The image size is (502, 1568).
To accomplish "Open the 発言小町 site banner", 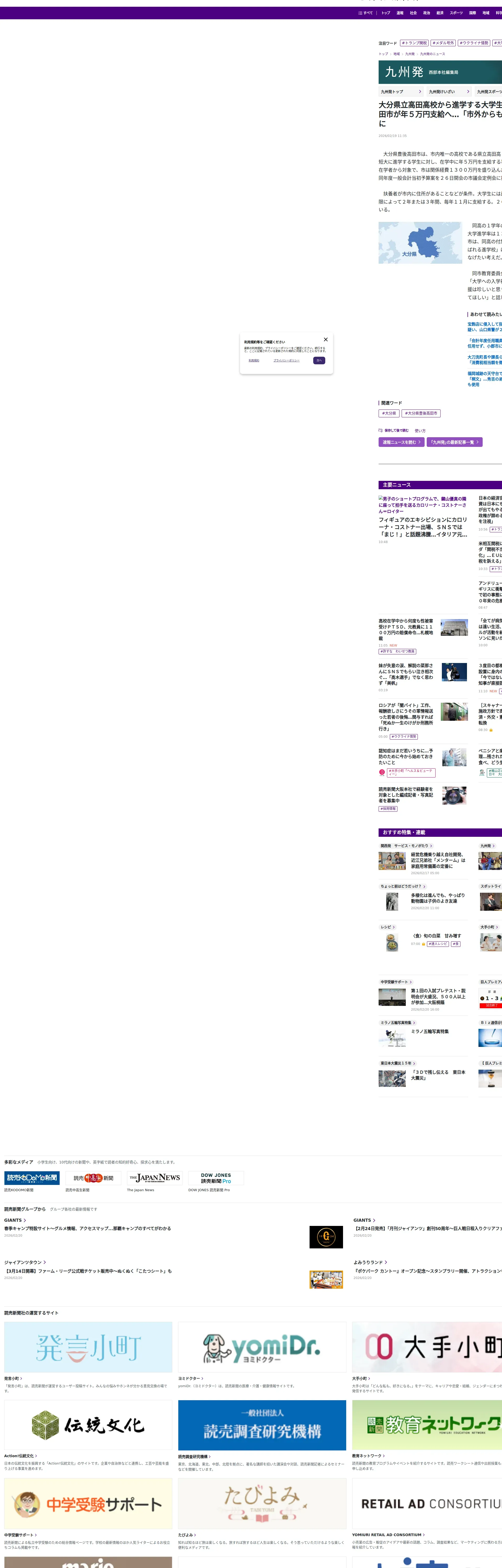I will click(x=88, y=1347).
